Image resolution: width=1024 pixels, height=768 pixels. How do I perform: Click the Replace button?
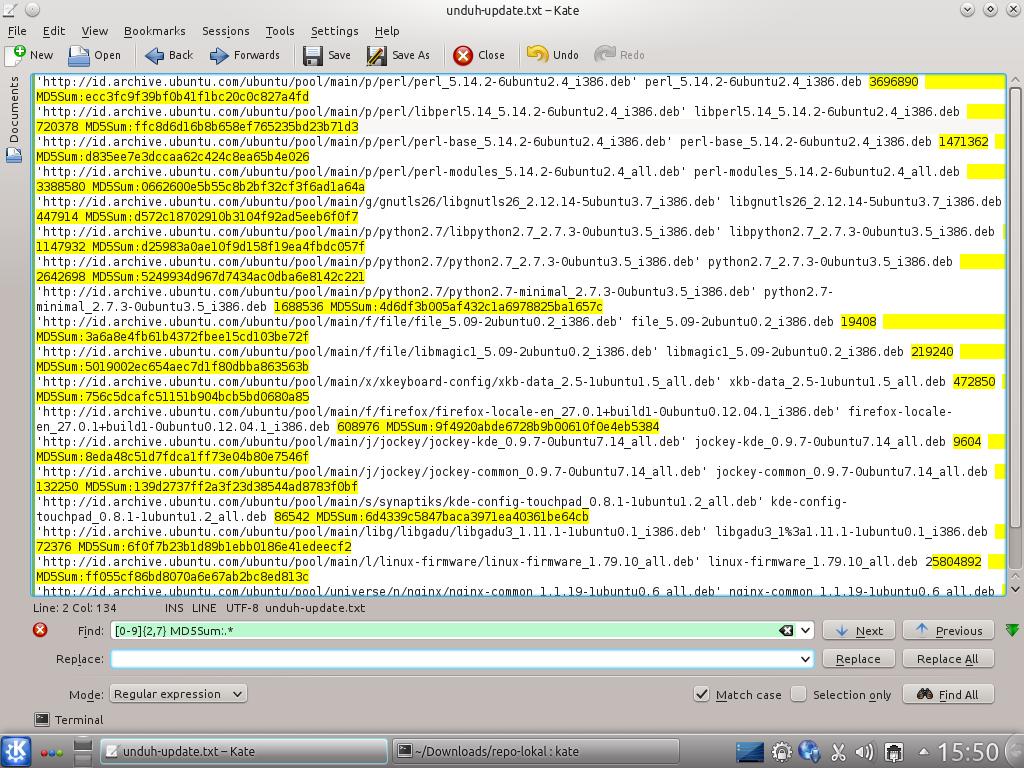click(x=859, y=659)
